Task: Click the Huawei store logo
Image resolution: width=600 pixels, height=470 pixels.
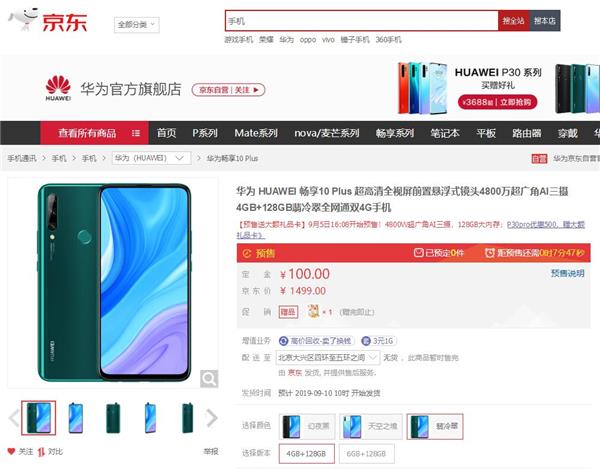Action: coord(58,88)
